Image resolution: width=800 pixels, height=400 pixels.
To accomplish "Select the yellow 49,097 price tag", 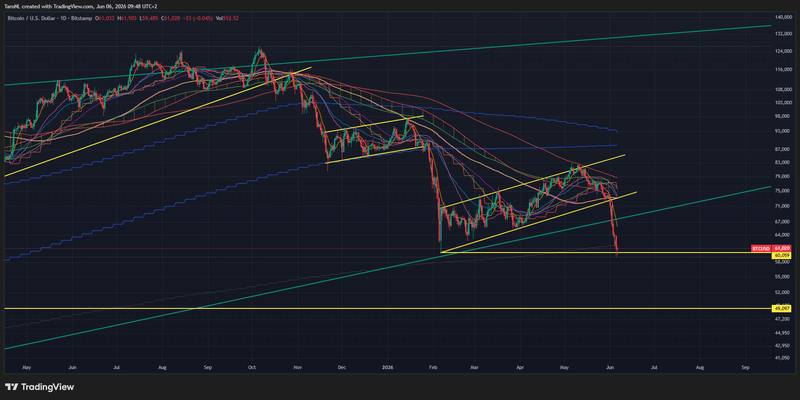I will click(x=781, y=309).
